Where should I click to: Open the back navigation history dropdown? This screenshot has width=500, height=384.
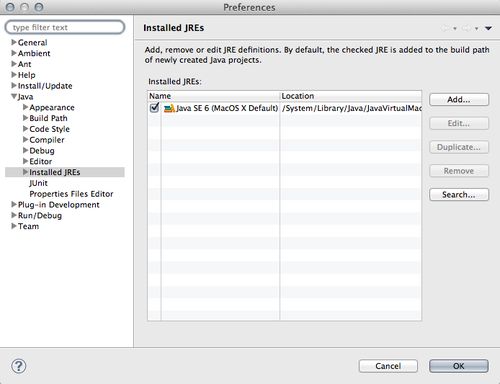[x=455, y=29]
